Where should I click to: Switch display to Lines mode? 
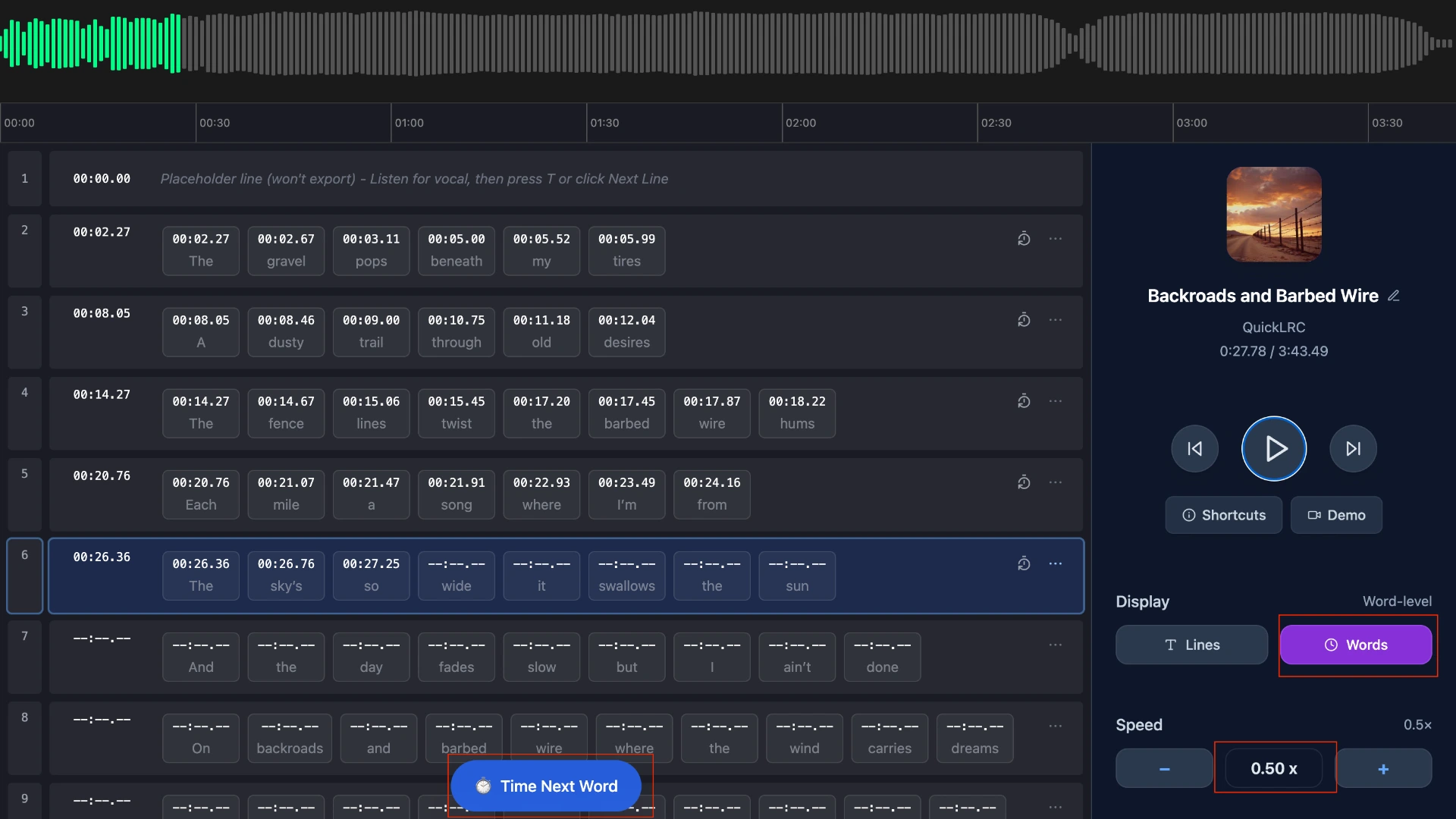[1191, 645]
